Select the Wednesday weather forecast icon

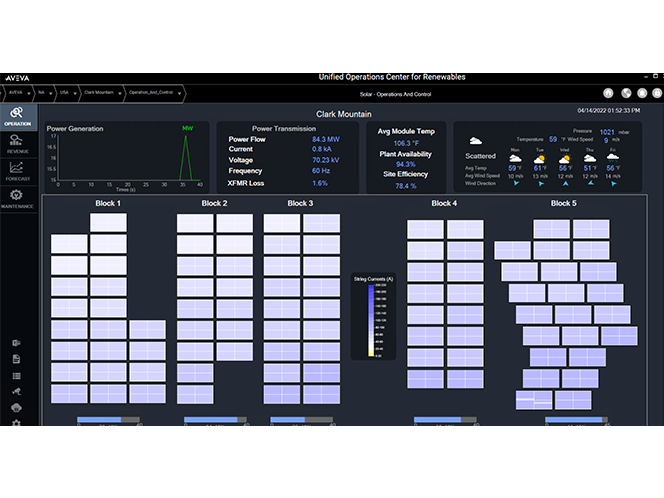(x=565, y=157)
